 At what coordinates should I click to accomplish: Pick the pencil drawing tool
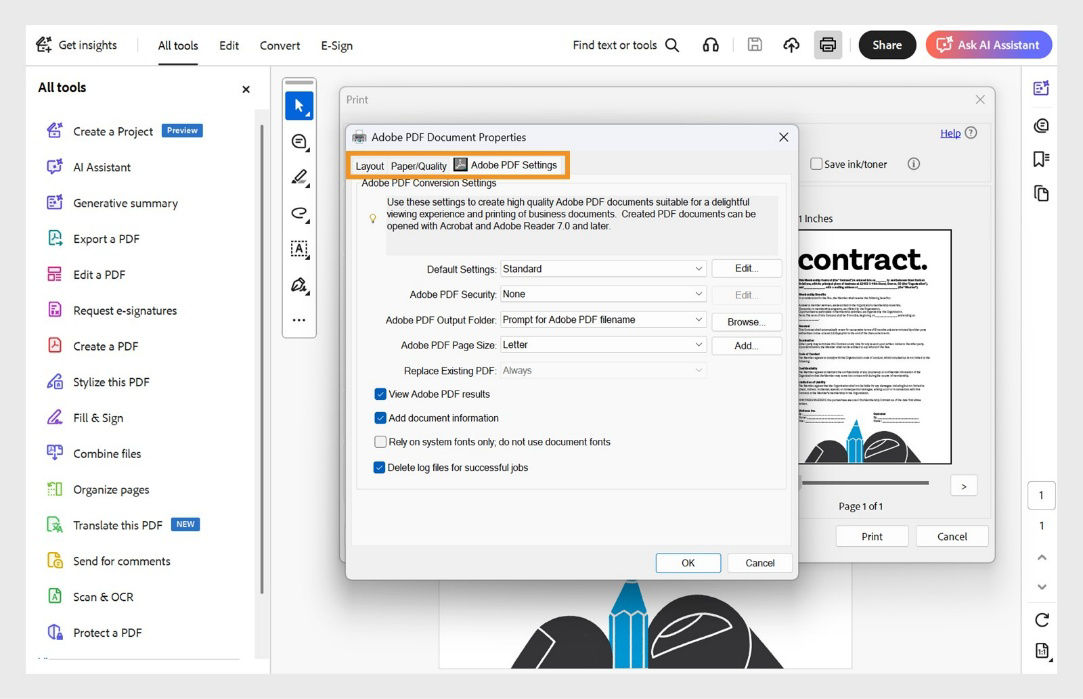(298, 177)
